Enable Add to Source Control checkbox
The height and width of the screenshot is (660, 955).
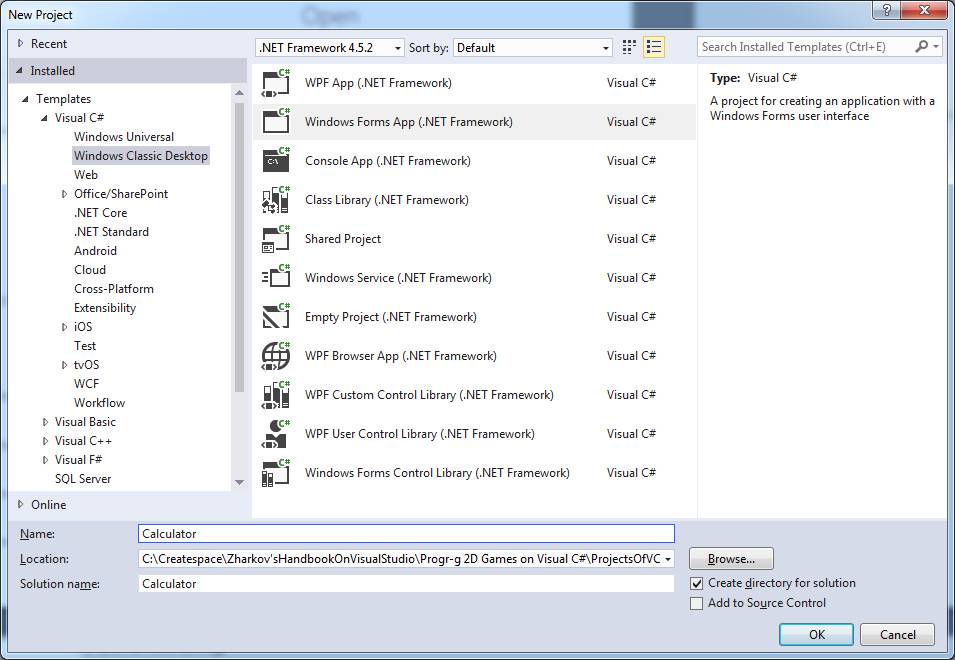point(697,603)
